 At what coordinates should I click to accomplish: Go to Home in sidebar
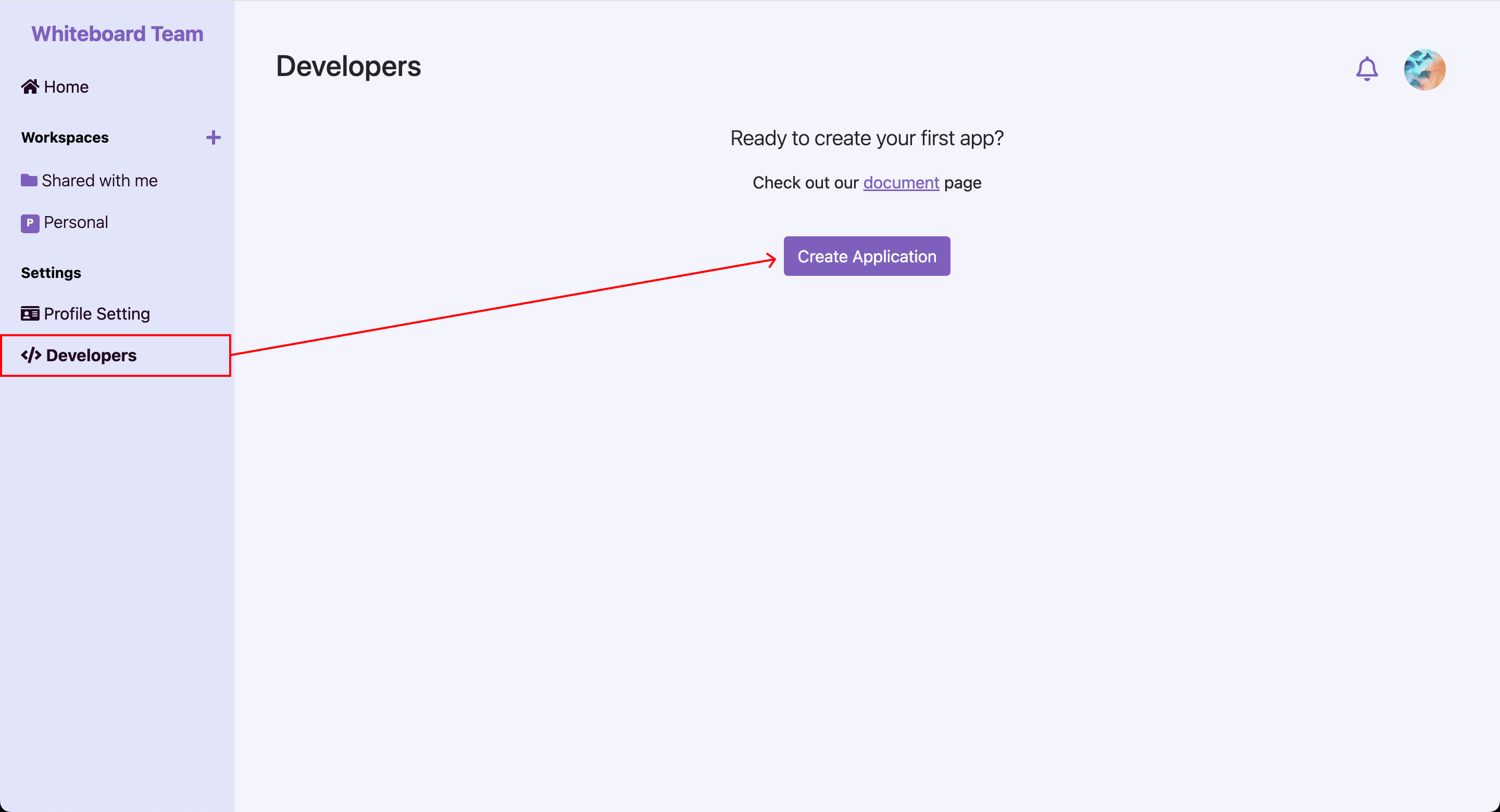(66, 87)
